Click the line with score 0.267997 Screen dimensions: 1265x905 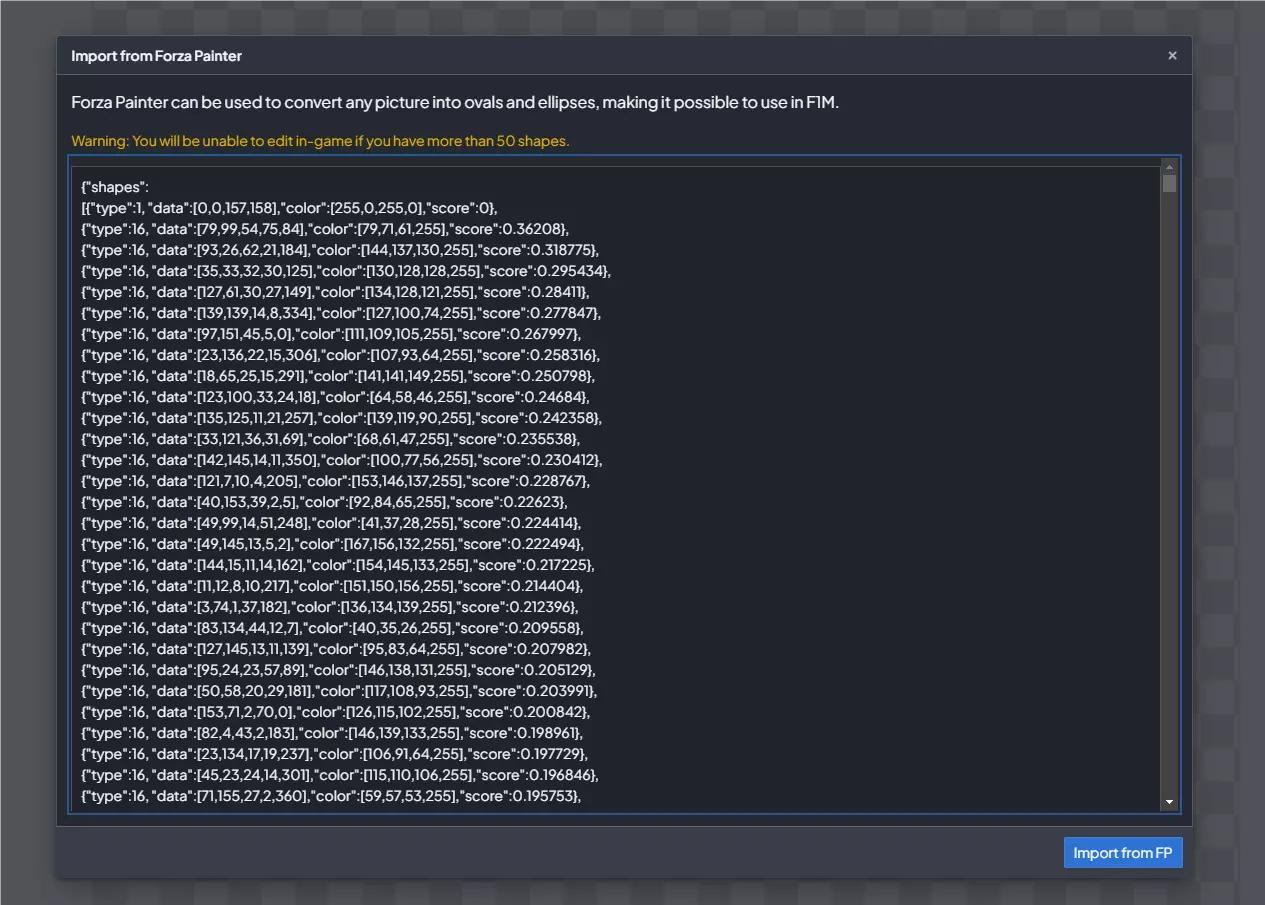331,334
